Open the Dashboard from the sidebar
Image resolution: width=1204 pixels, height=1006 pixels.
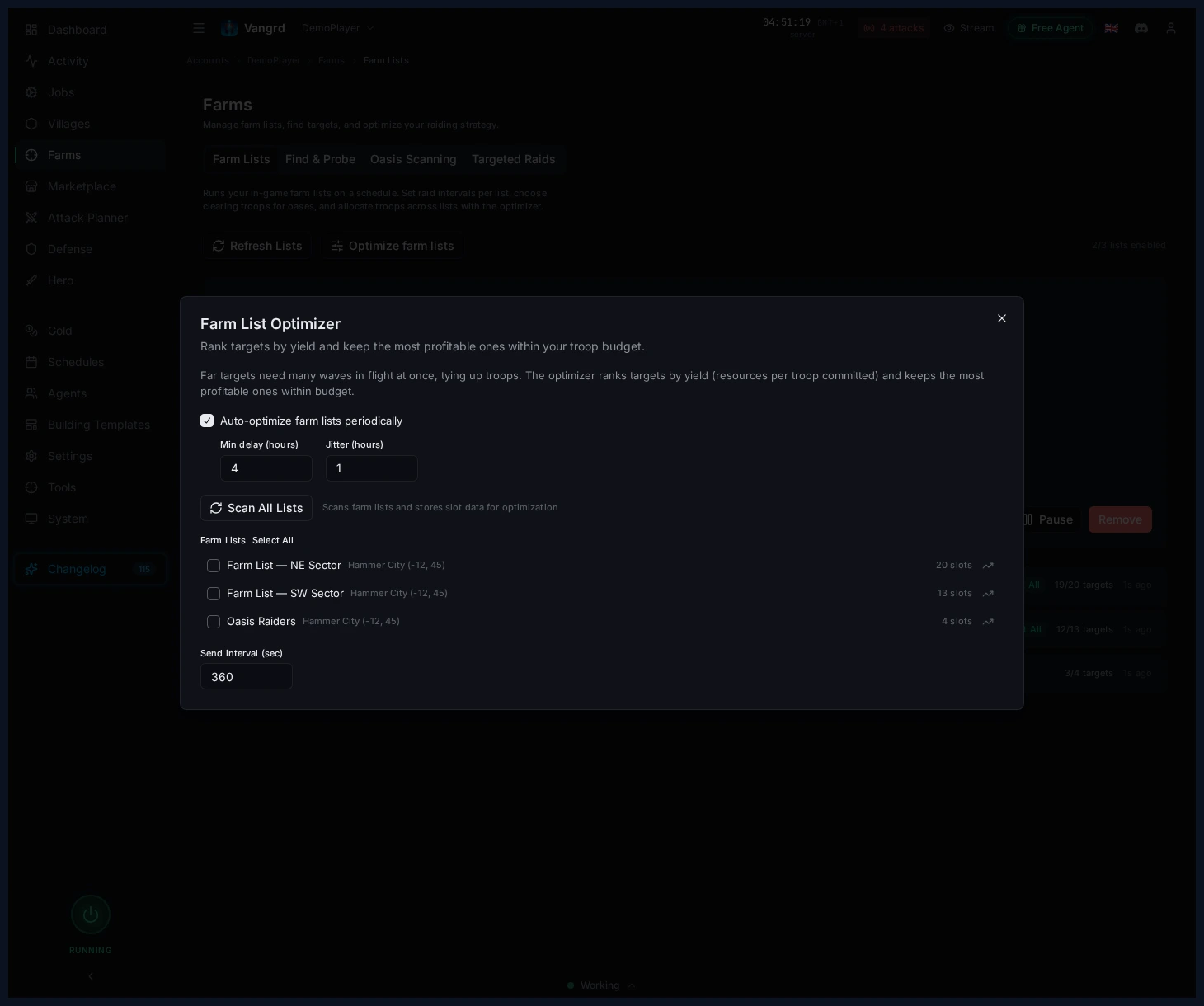pos(77,30)
